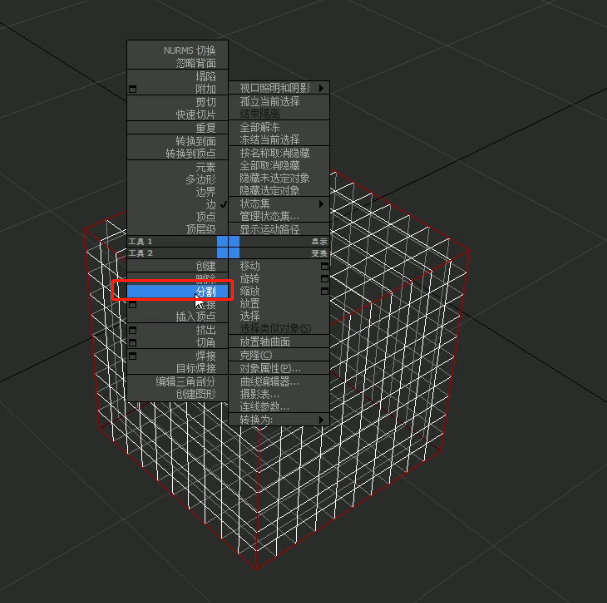Select 缩放 (Scale) transform
The height and width of the screenshot is (603, 607).
pos(250,291)
